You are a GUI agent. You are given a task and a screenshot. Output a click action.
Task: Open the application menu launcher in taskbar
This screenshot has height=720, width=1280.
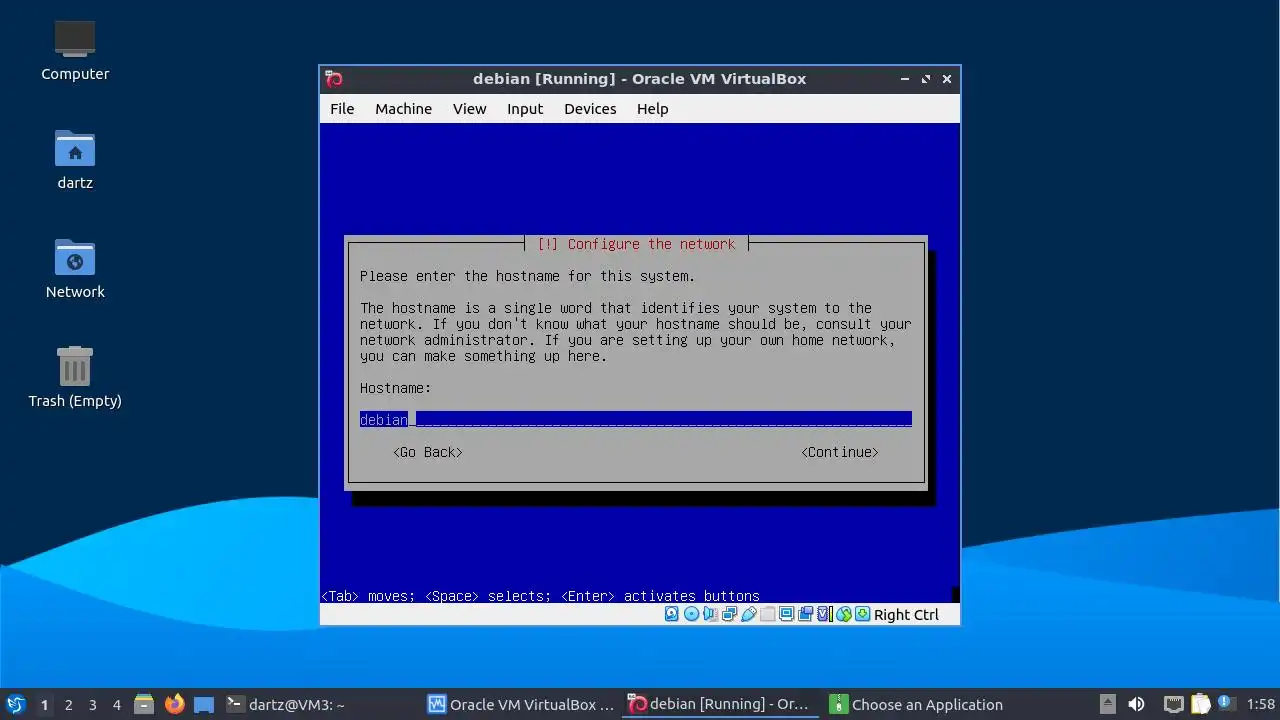click(15, 704)
